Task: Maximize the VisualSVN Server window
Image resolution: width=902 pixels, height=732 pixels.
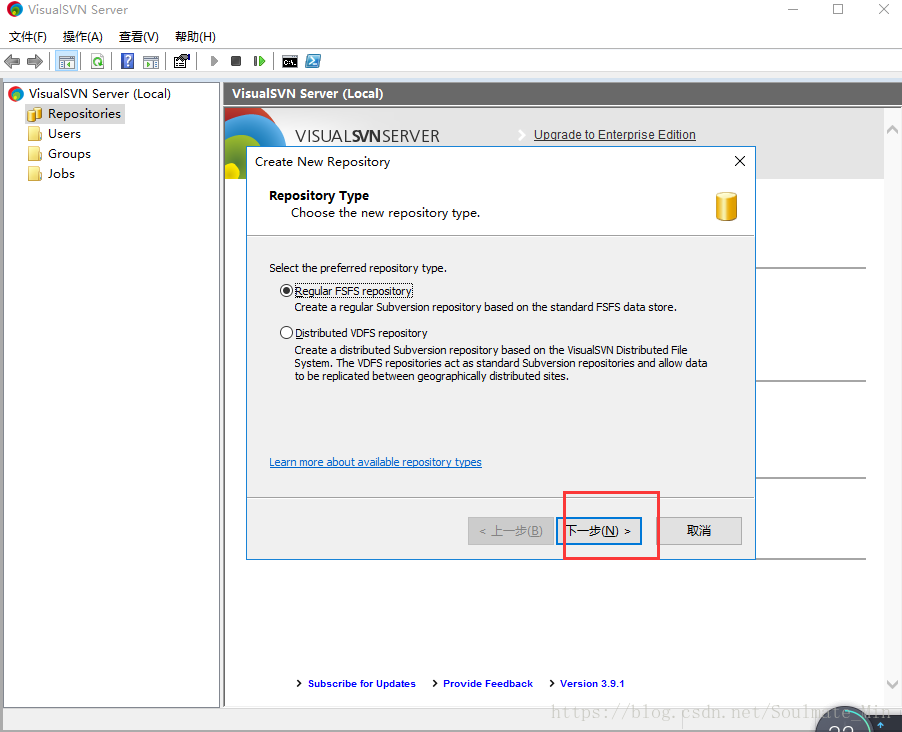Action: pos(838,9)
